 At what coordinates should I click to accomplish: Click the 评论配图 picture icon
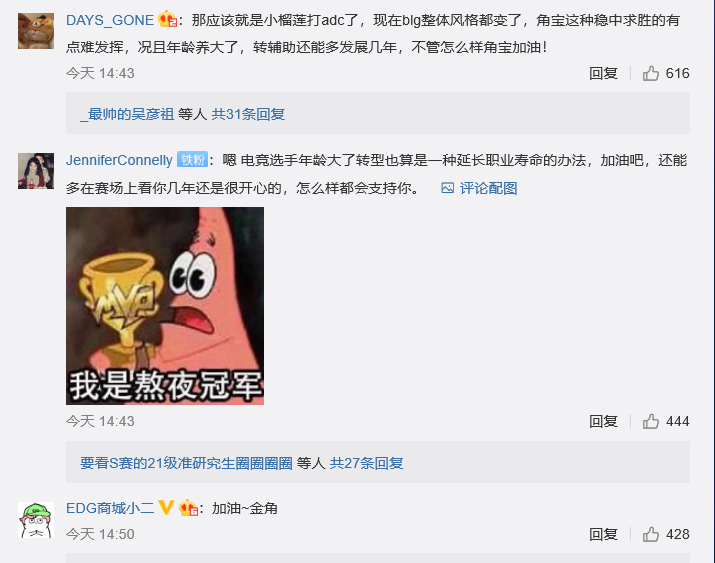(x=447, y=188)
